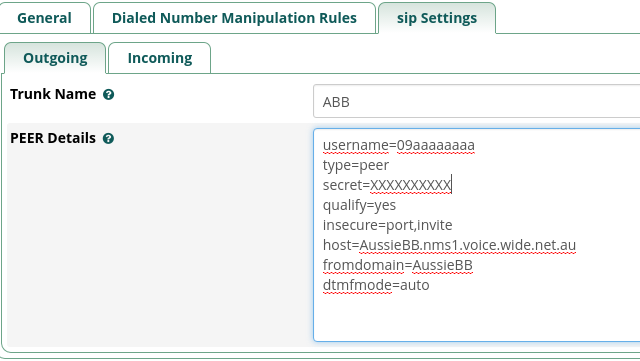Viewport: 640px width, 361px height.
Task: Switch to the Outgoing sub-tab
Action: (x=55, y=58)
